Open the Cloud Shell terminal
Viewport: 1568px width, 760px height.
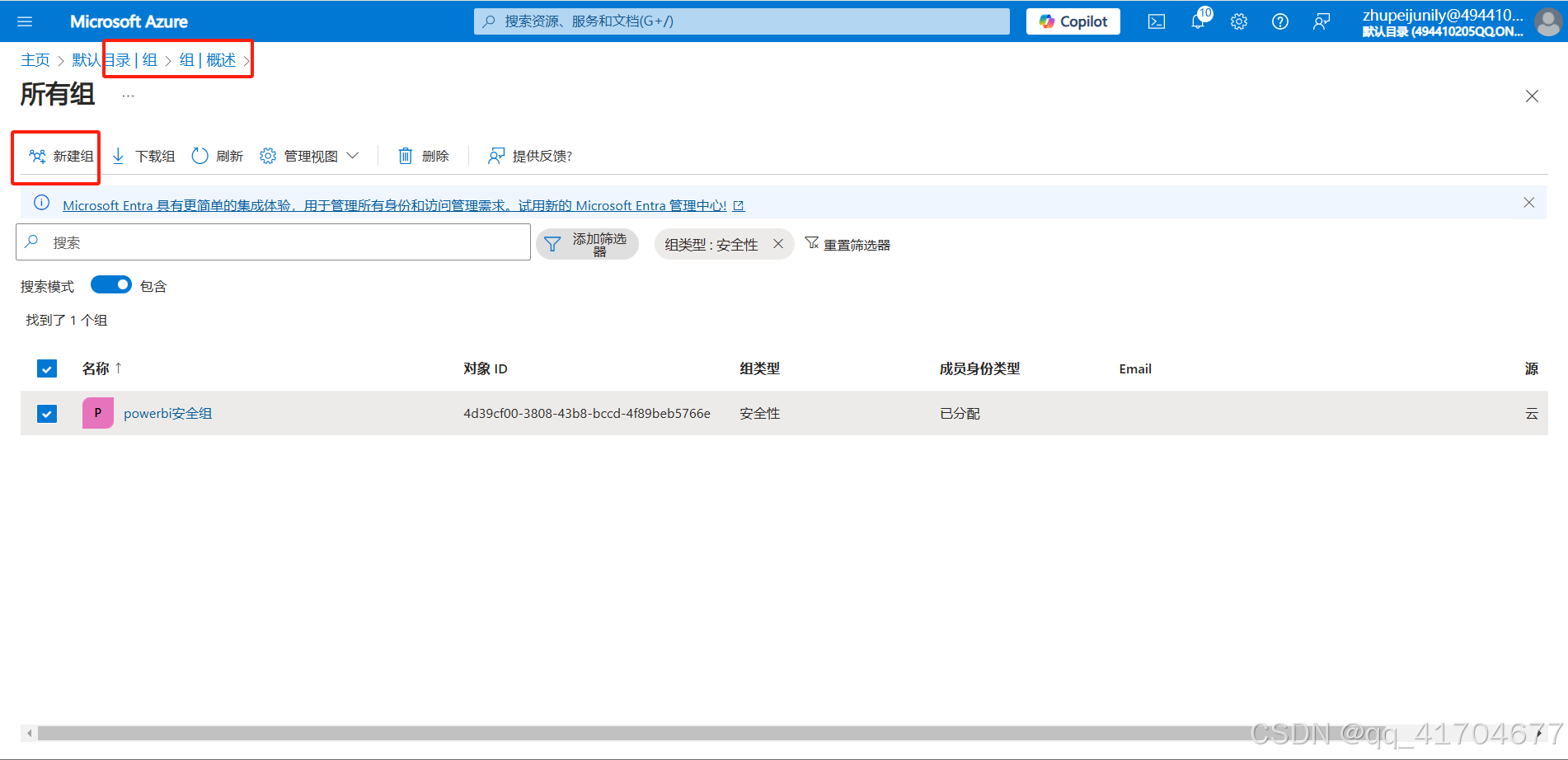coord(1156,21)
